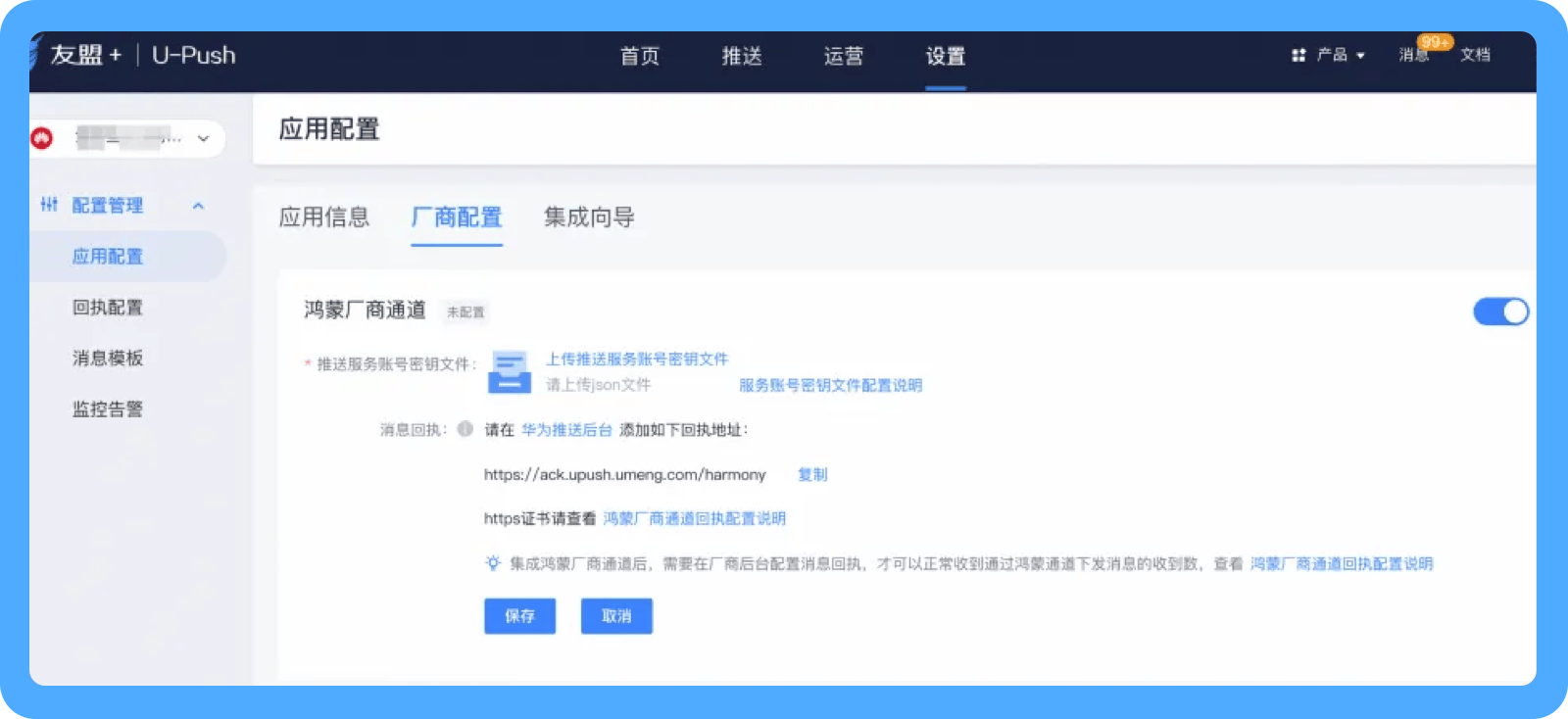Open the app selector dropdown

[128, 139]
